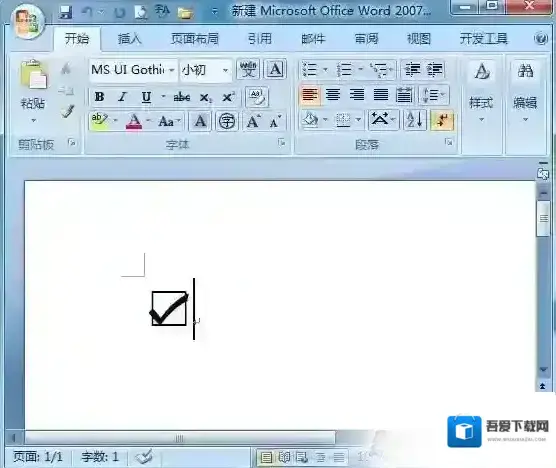Image resolution: width=556 pixels, height=468 pixels.
Task: Toggle italic formatting
Action: click(123, 96)
